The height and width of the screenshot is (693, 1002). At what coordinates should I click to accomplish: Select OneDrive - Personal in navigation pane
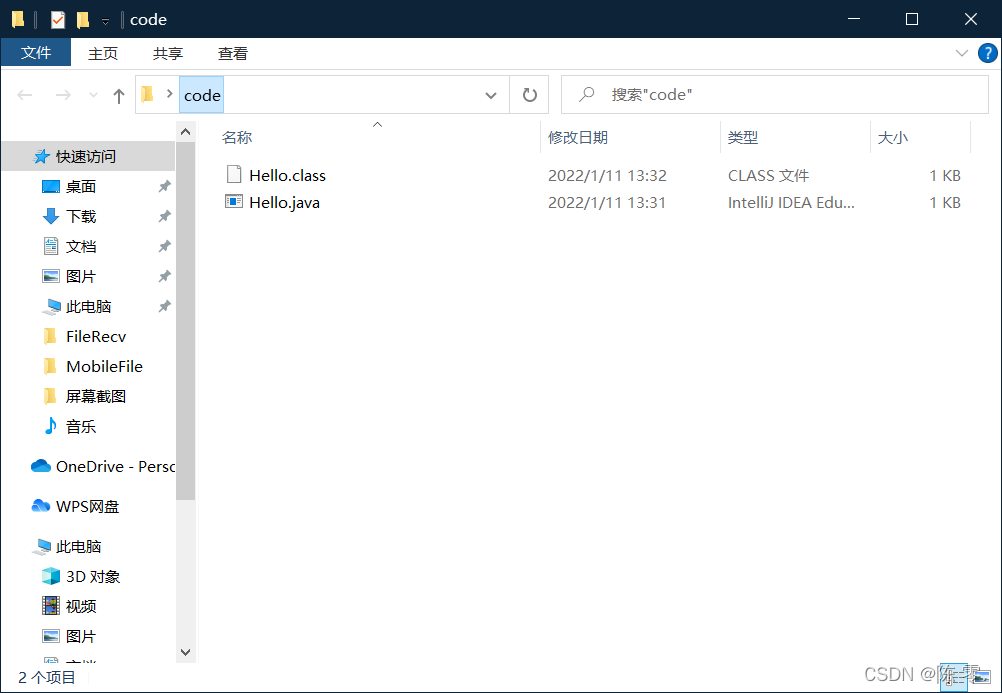pyautogui.click(x=115, y=467)
